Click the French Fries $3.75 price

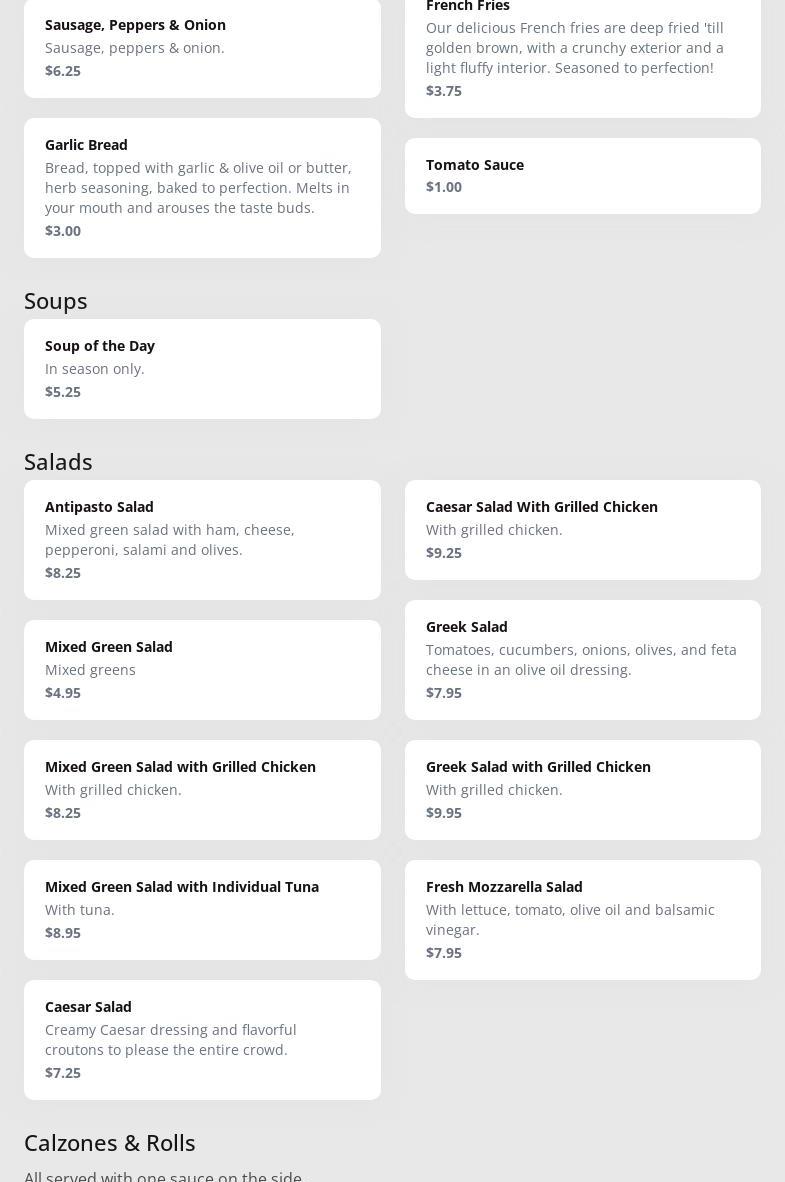(x=444, y=91)
